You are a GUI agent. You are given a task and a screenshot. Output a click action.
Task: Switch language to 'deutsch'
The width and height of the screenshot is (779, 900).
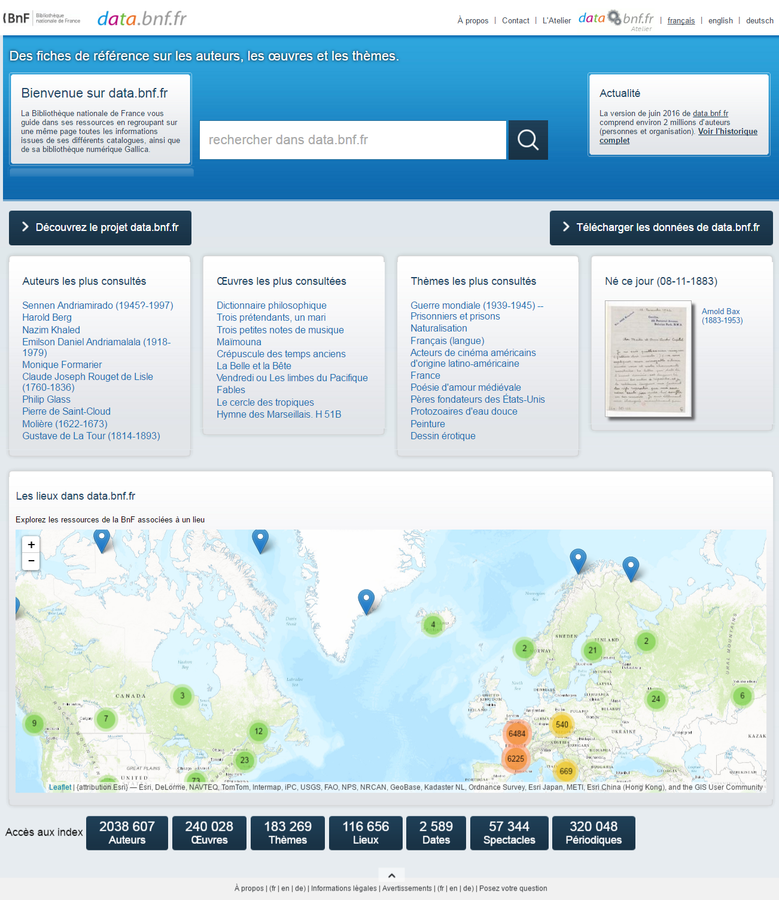pos(759,21)
